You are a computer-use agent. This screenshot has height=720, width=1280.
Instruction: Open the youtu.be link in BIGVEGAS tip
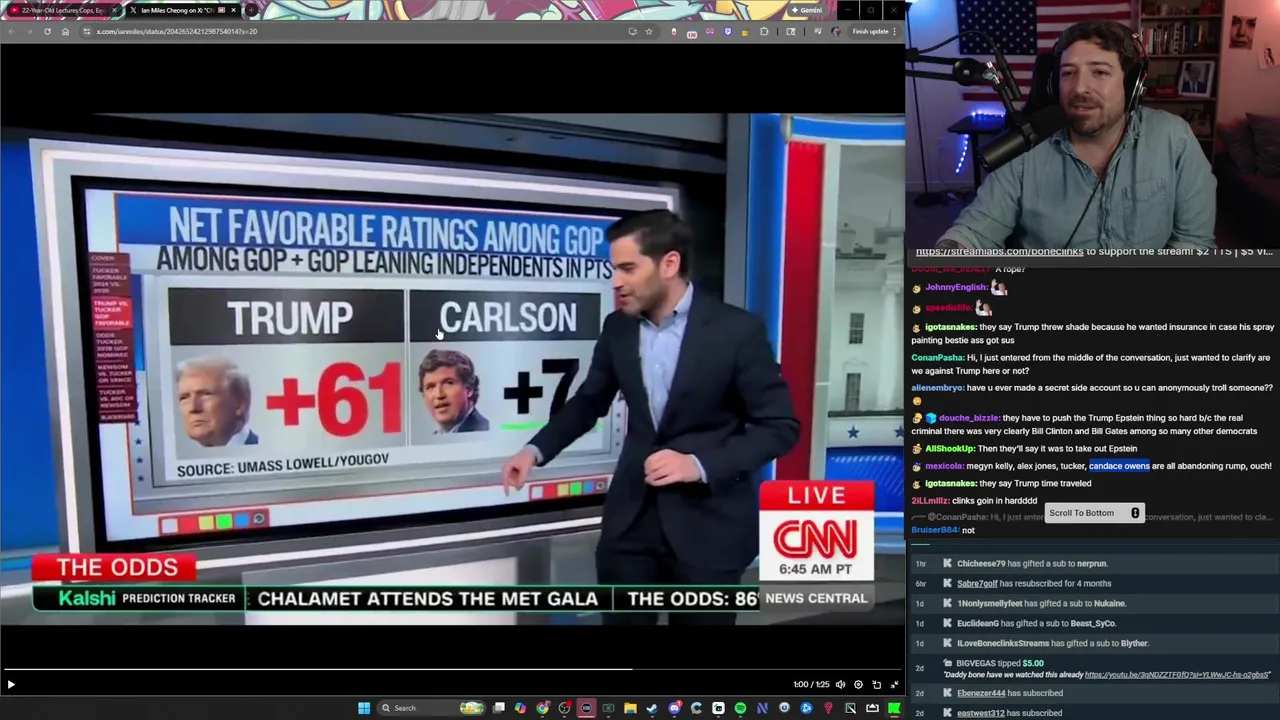(x=1177, y=675)
